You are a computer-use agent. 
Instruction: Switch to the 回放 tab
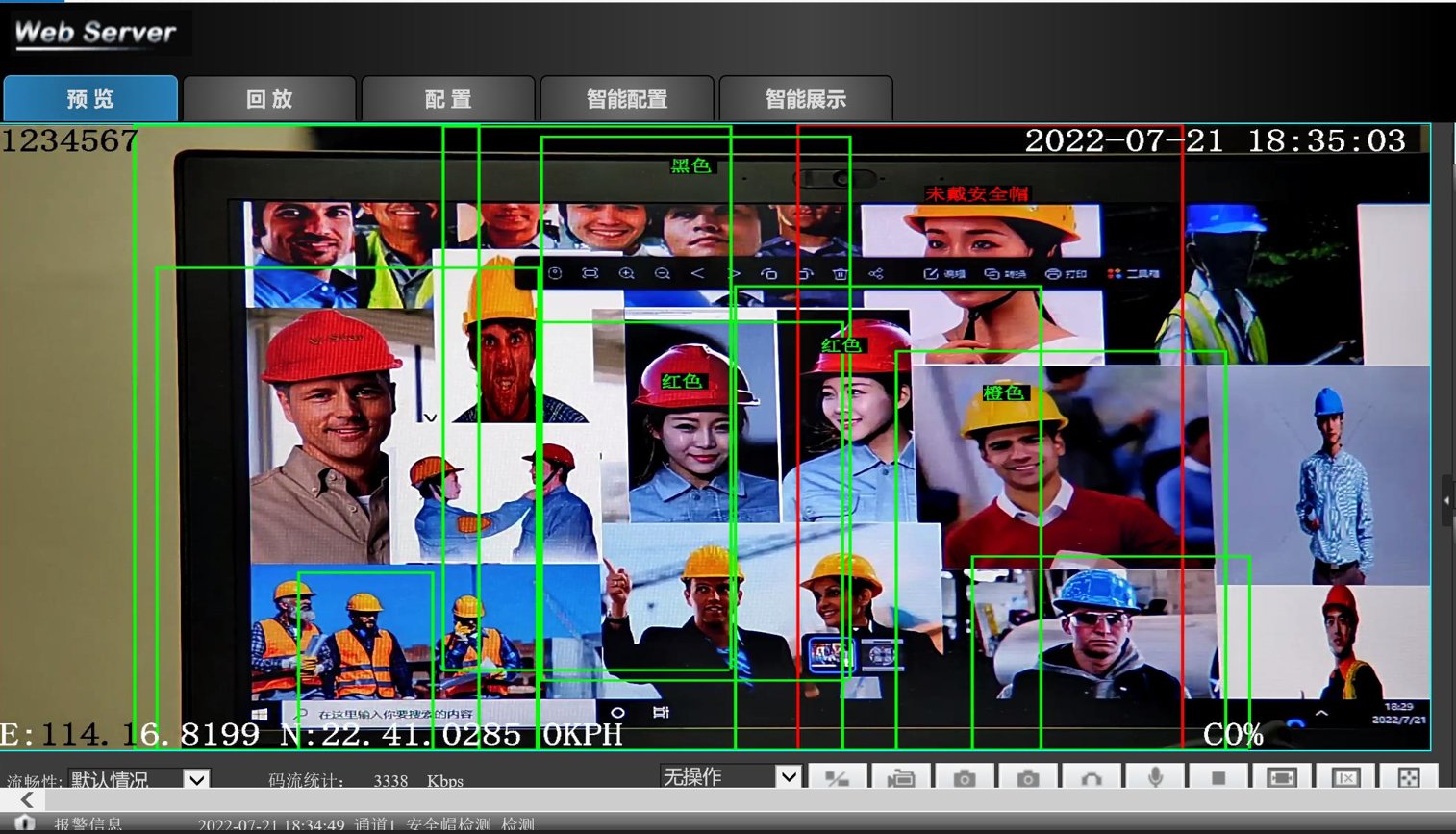coord(269,99)
